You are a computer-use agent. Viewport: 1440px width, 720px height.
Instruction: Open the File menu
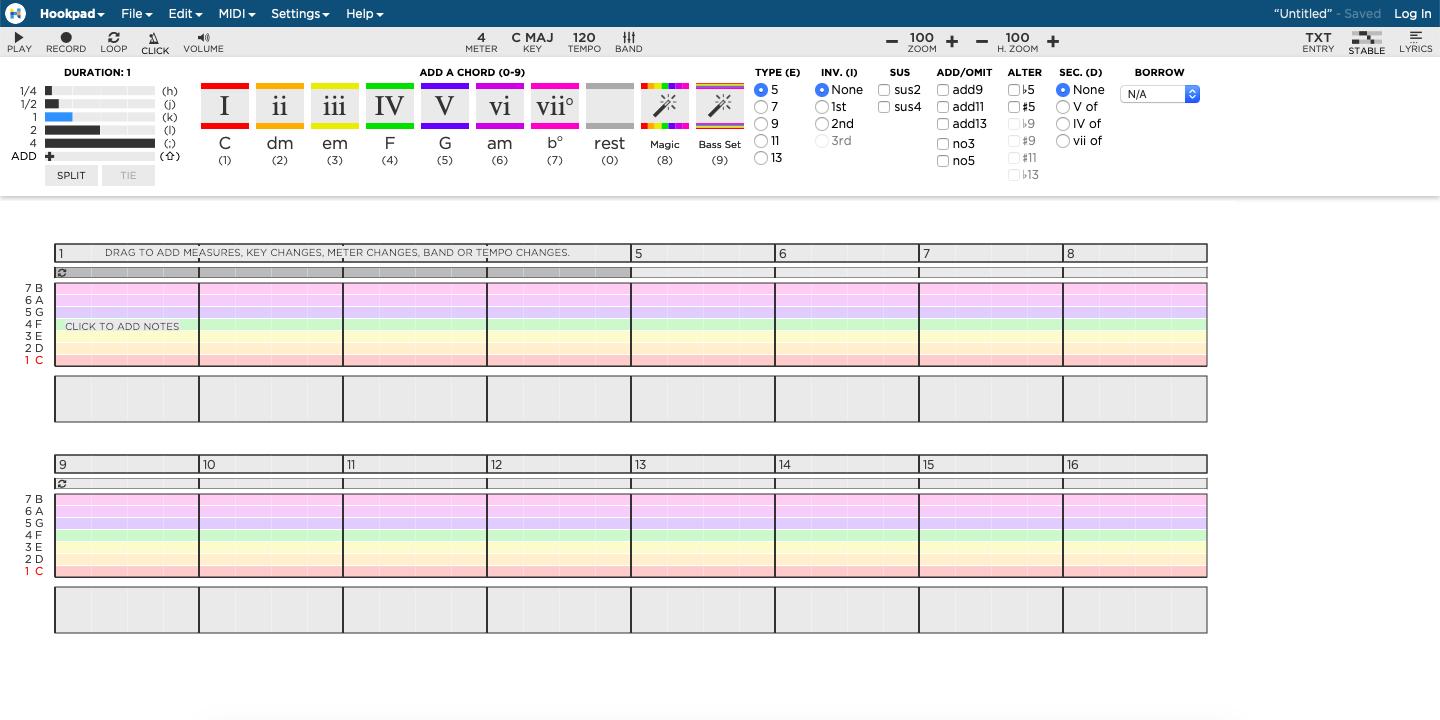click(x=136, y=14)
